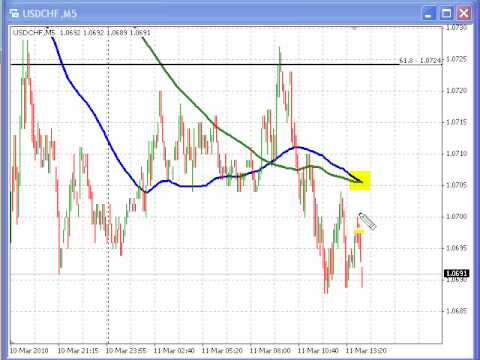
Task: Click the current price tag 1.0691
Action: [x=457, y=273]
